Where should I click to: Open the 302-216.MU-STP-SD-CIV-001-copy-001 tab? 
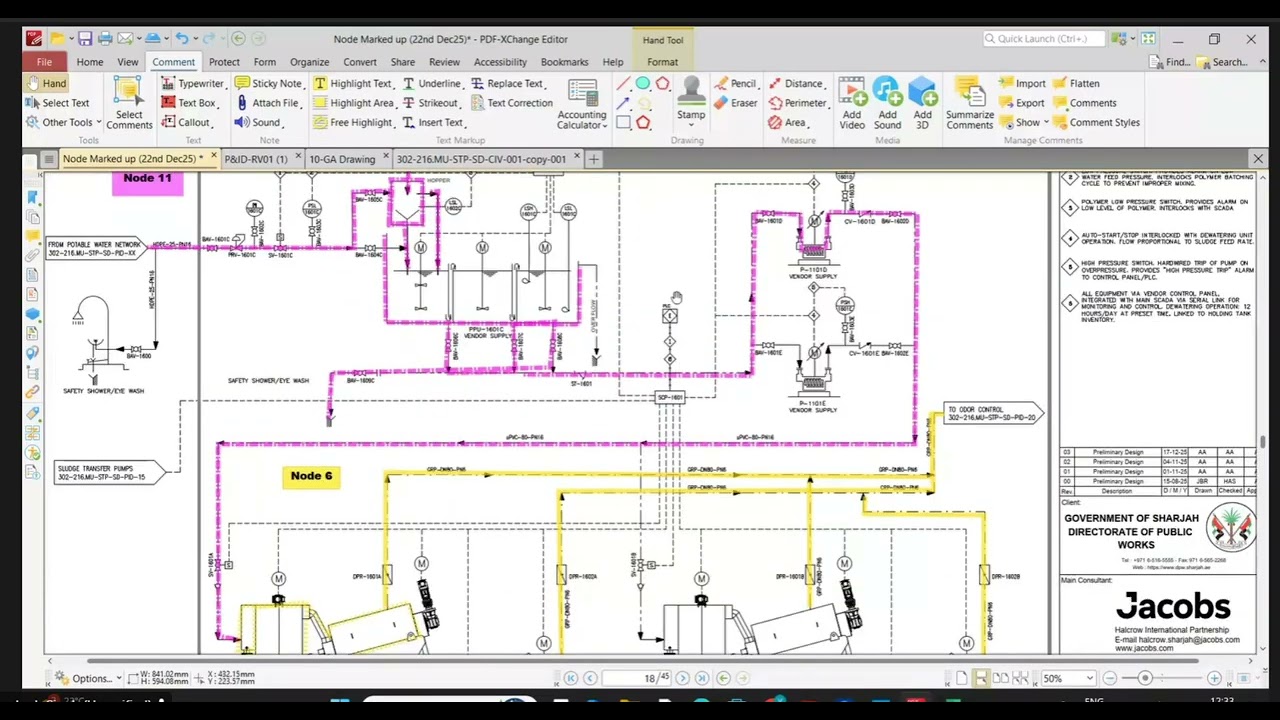point(481,159)
